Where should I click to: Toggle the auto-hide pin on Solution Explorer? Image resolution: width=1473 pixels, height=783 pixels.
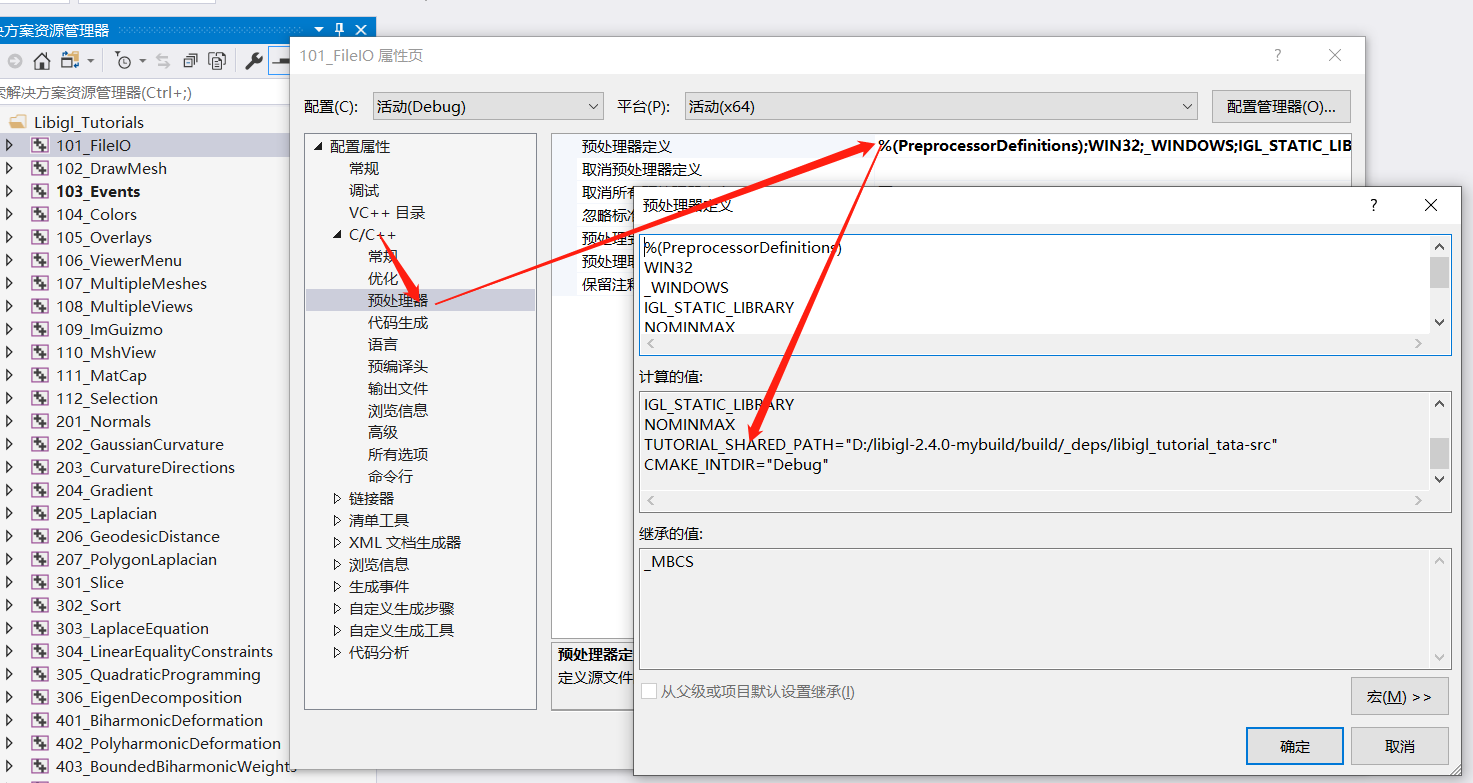[x=340, y=30]
